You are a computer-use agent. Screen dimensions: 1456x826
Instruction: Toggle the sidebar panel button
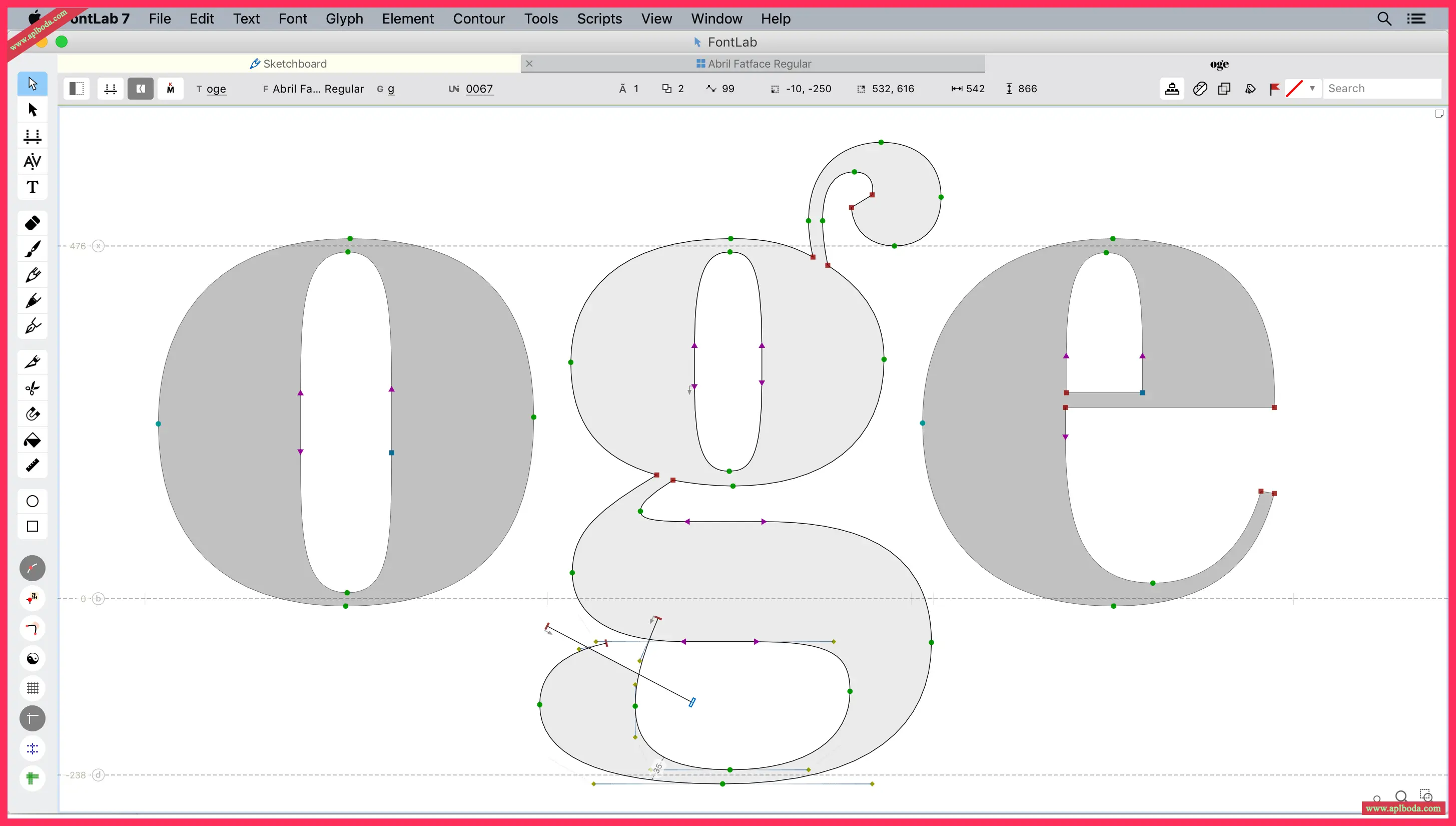tap(77, 89)
